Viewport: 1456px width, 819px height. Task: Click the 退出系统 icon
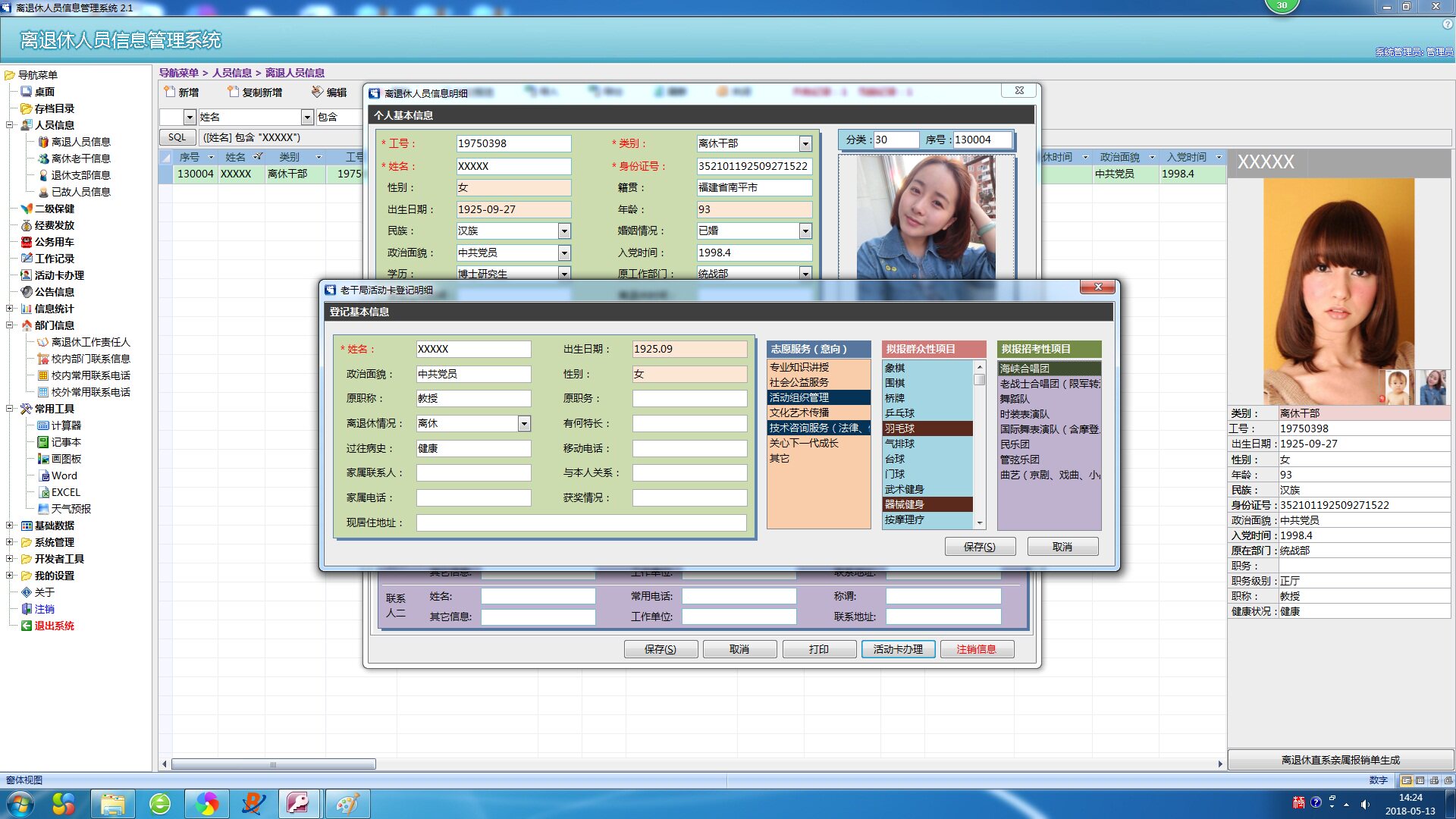[27, 626]
